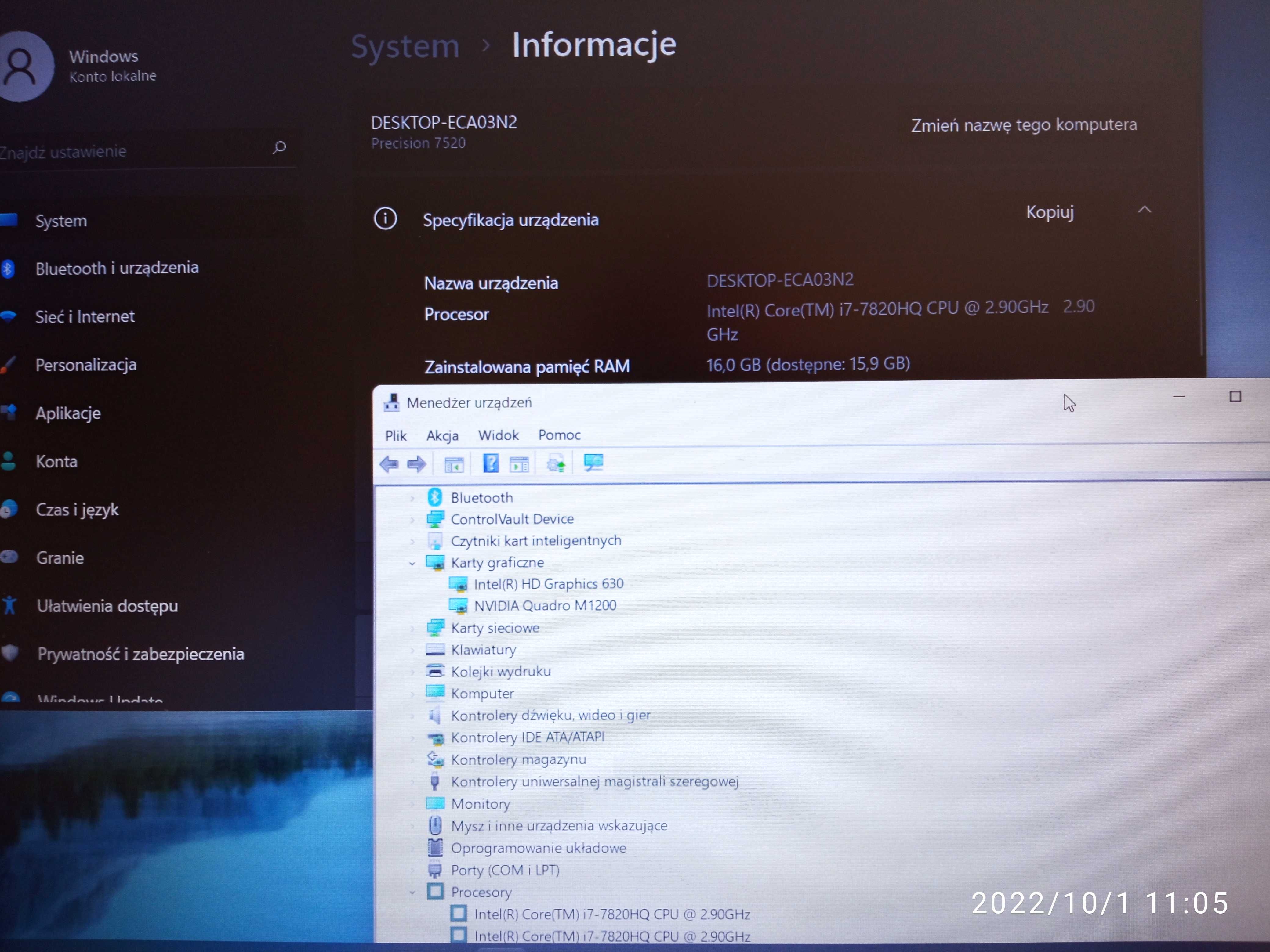Image resolution: width=1270 pixels, height=952 pixels.
Task: Select NVIDIA Quadro M1200 device
Action: tap(545, 606)
